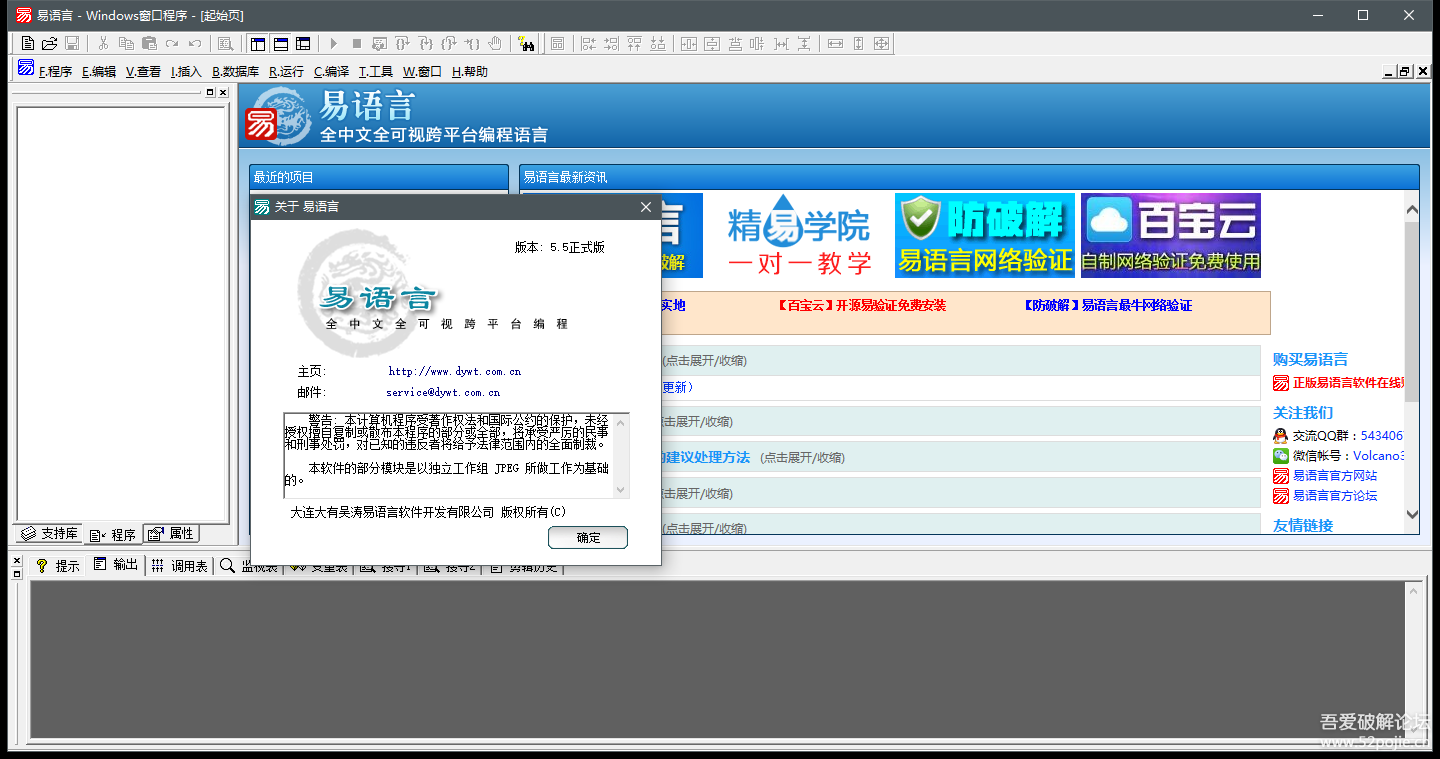Toggle the bottom-pane layout button in toolbar

281,43
